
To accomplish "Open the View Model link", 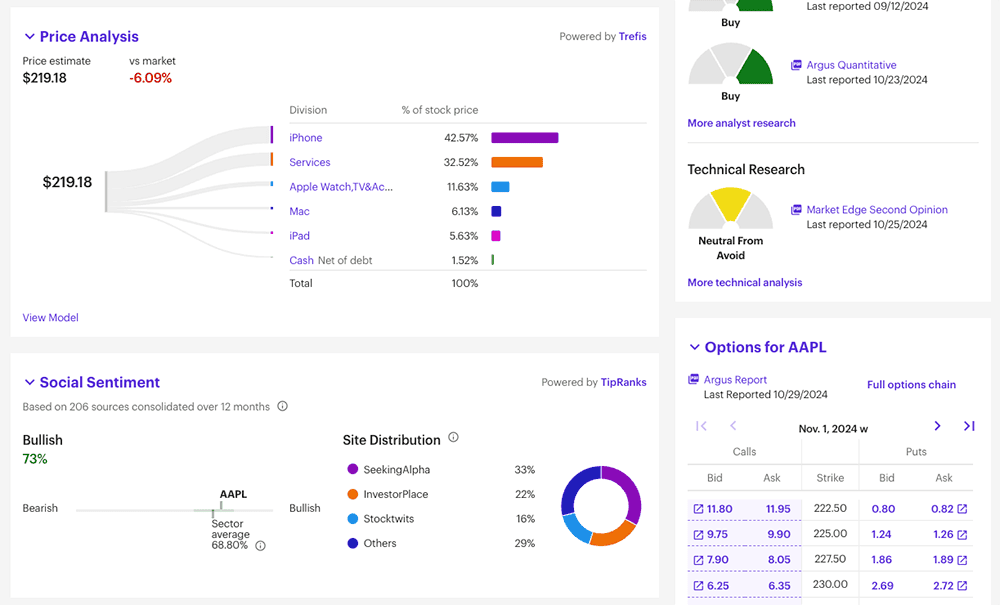I will pyautogui.click(x=50, y=317).
